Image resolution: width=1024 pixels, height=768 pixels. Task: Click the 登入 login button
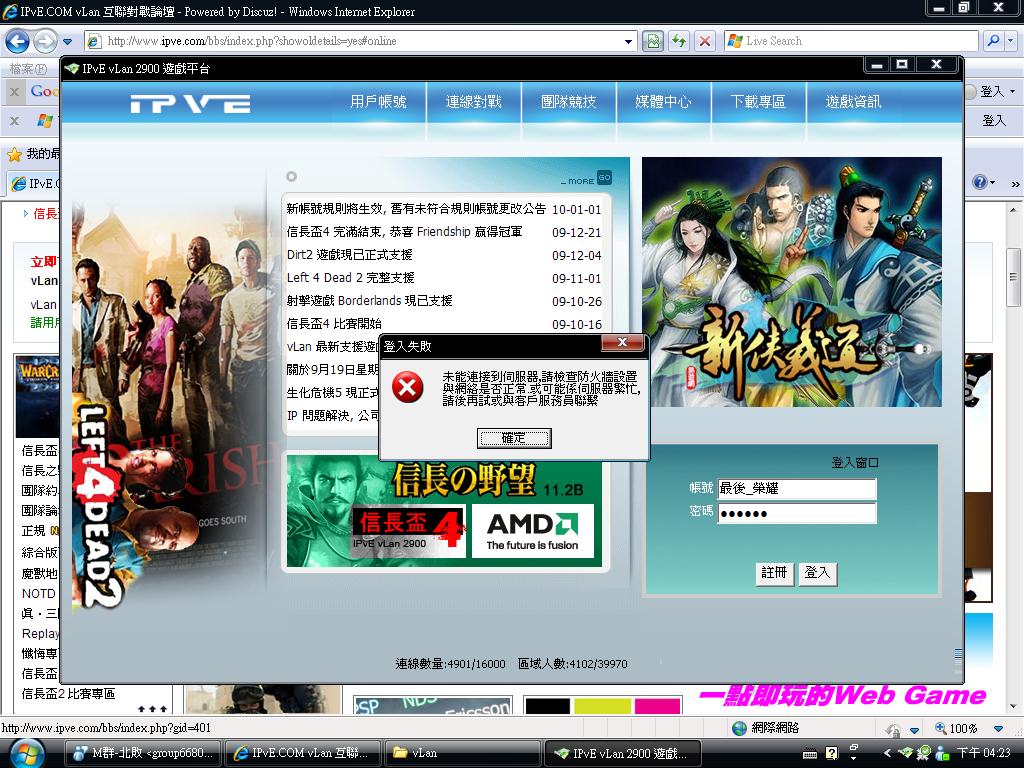817,573
